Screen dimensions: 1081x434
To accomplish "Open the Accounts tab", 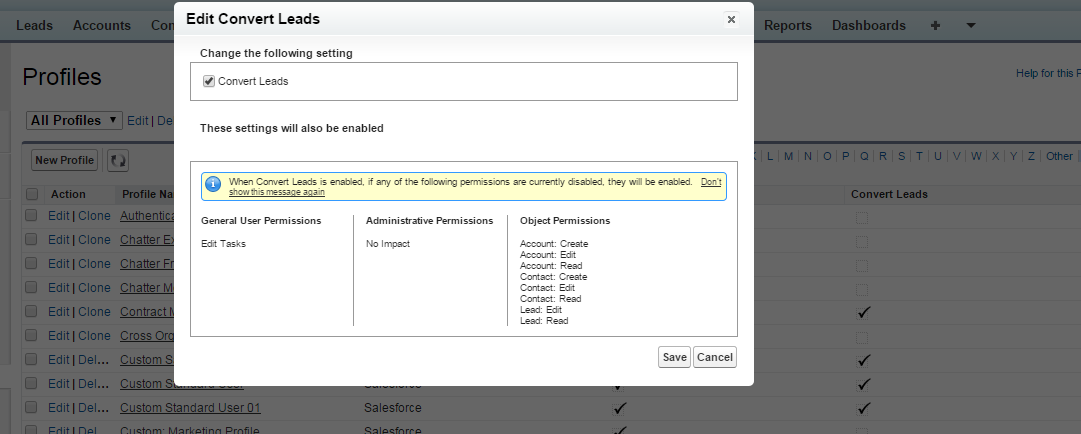I will (101, 25).
